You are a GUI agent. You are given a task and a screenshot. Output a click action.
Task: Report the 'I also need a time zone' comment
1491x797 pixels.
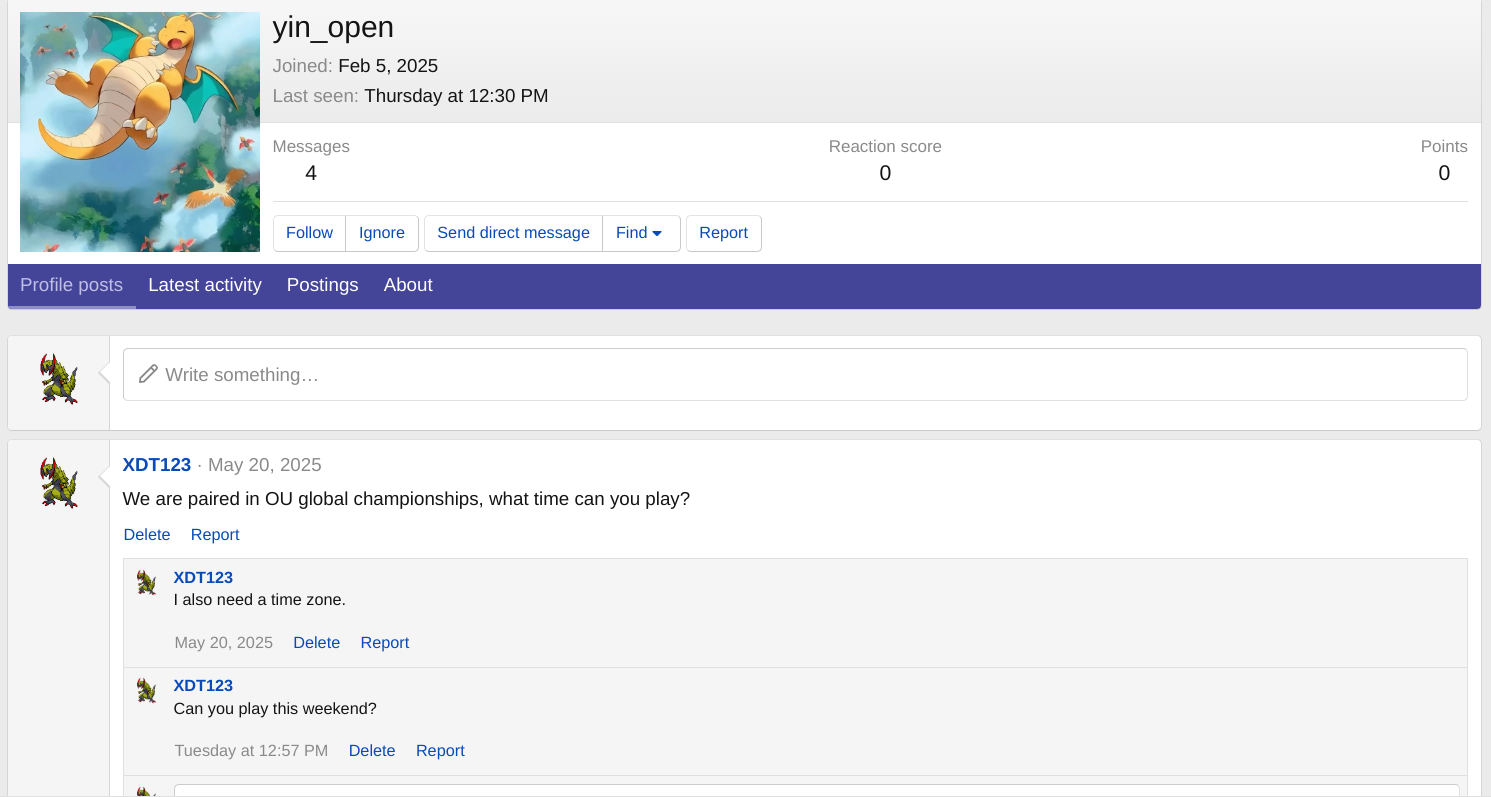coord(385,643)
